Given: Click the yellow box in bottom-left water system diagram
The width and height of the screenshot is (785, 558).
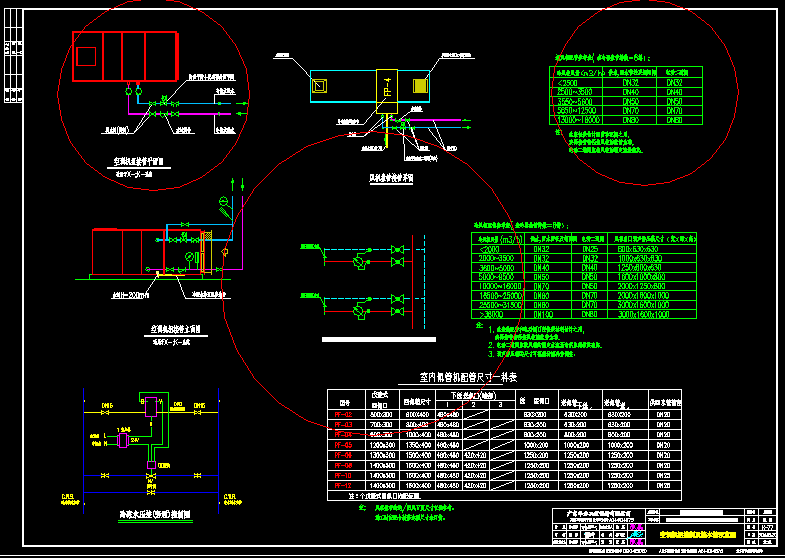Looking at the screenshot, I should click(152, 407).
